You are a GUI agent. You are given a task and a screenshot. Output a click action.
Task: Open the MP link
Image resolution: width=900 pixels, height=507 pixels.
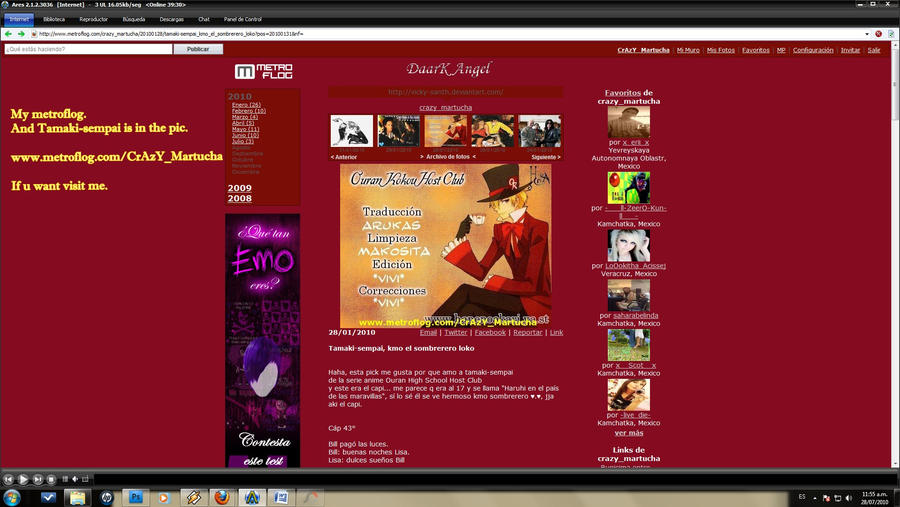(x=781, y=50)
